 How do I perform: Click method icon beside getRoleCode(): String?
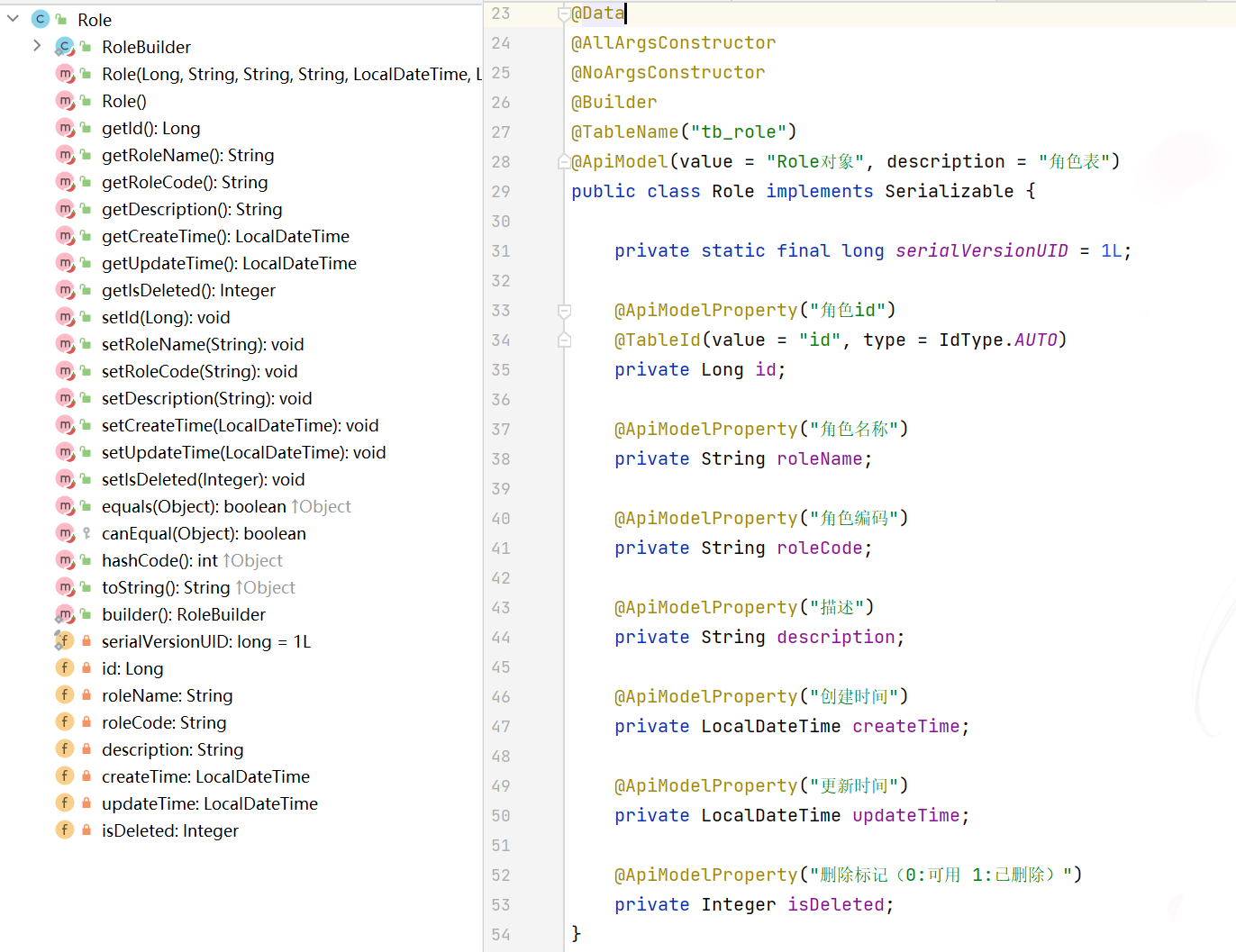65,182
